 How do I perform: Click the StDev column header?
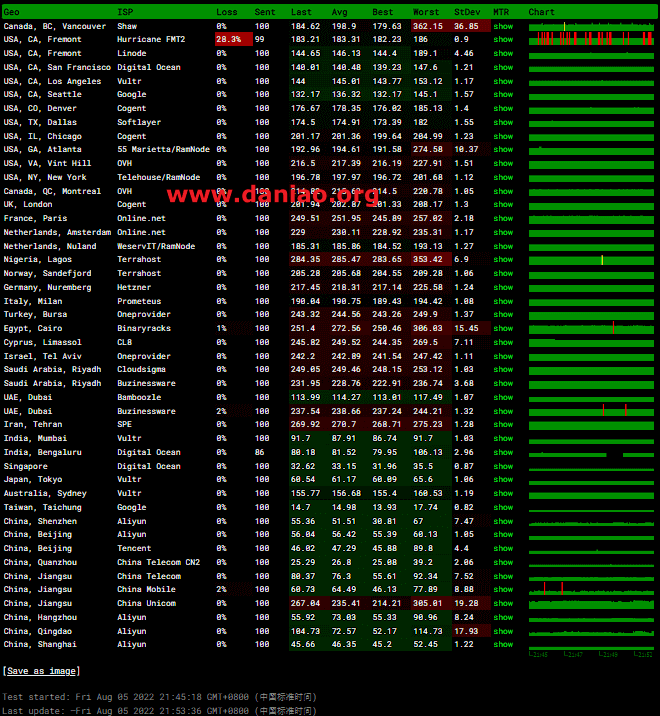point(467,12)
